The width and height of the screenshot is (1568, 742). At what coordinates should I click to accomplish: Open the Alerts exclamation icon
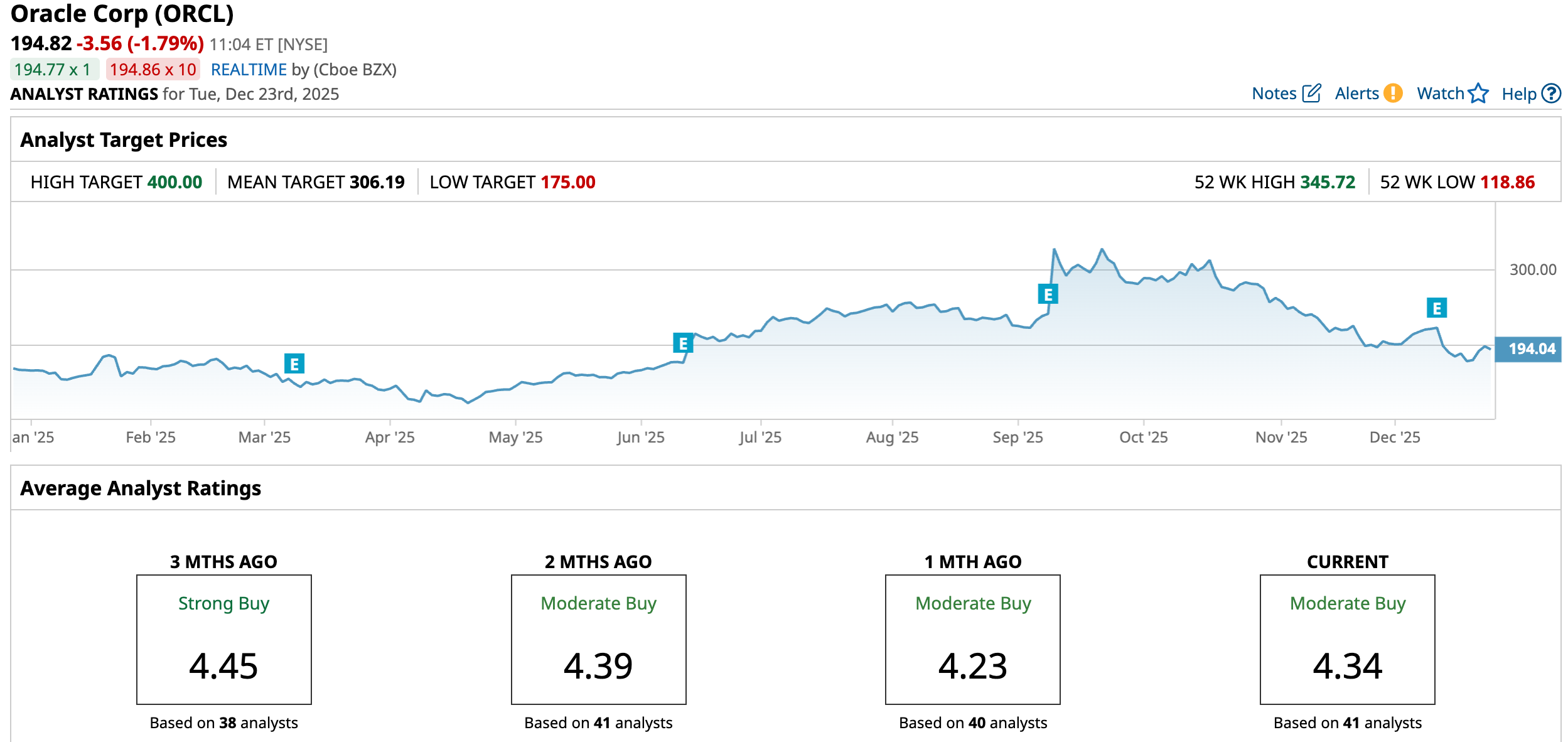click(1393, 94)
